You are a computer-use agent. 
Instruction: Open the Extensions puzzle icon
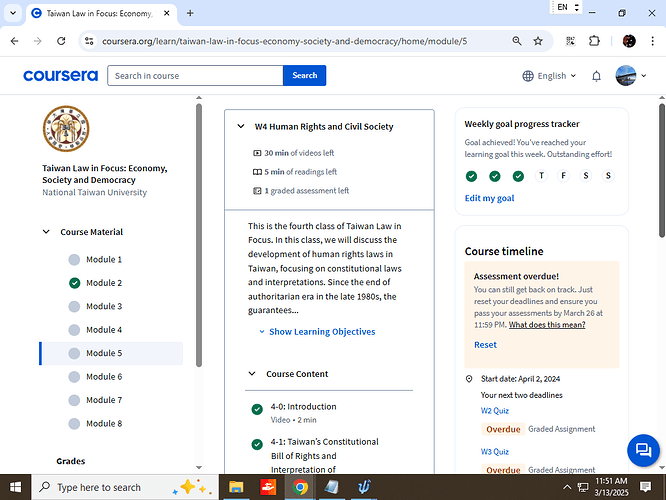click(x=594, y=41)
